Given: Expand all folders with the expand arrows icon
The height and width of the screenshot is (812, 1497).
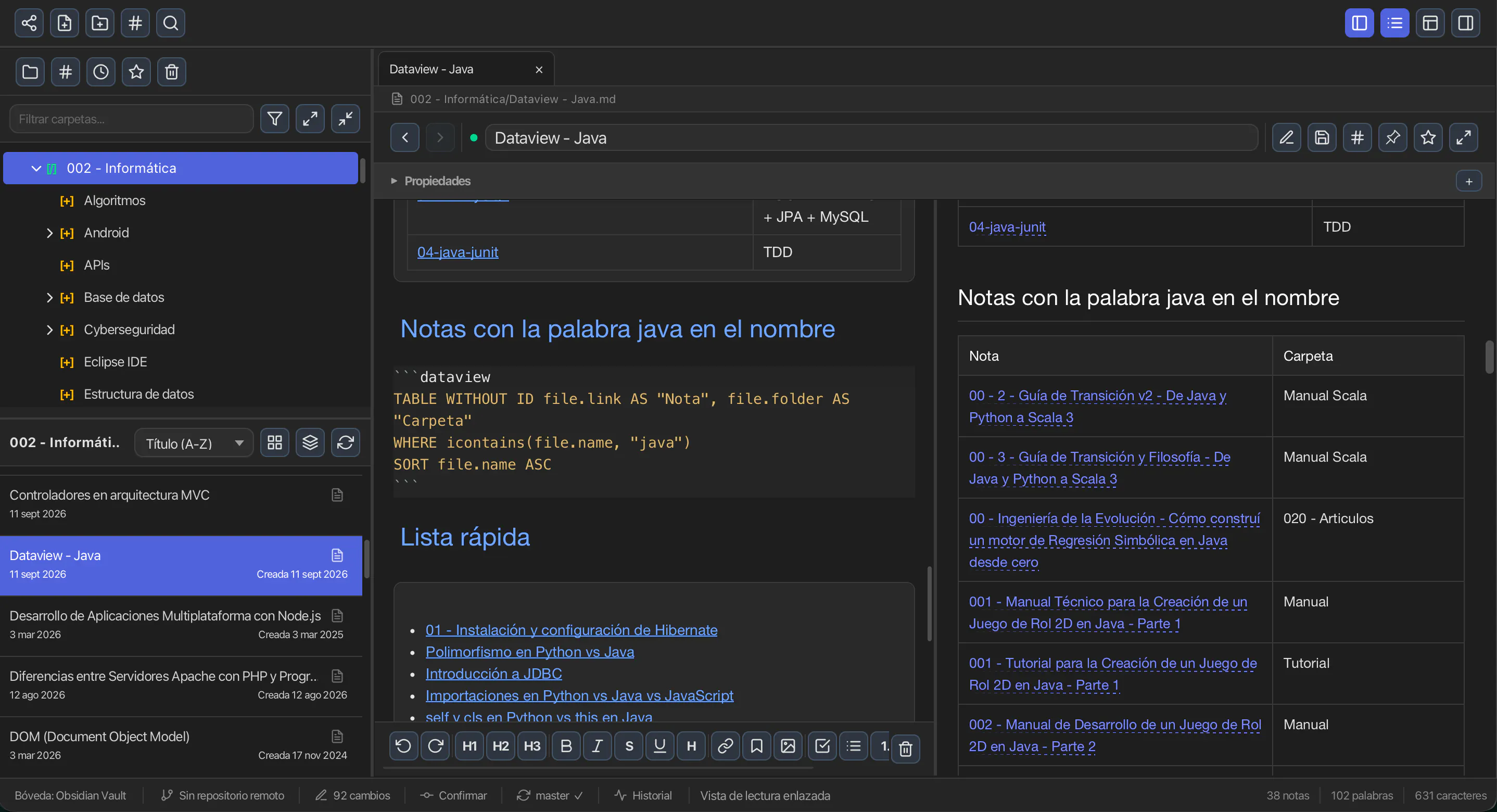Looking at the screenshot, I should [310, 119].
